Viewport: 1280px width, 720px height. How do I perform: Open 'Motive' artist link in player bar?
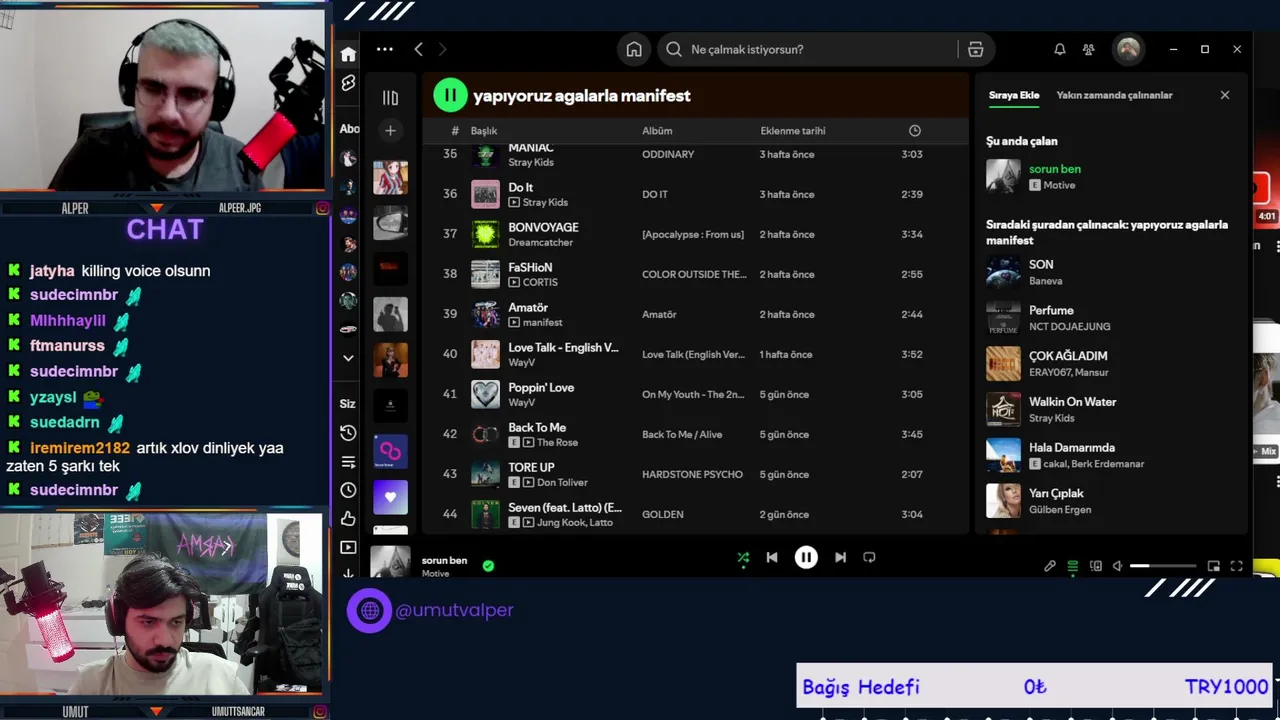click(x=435, y=574)
